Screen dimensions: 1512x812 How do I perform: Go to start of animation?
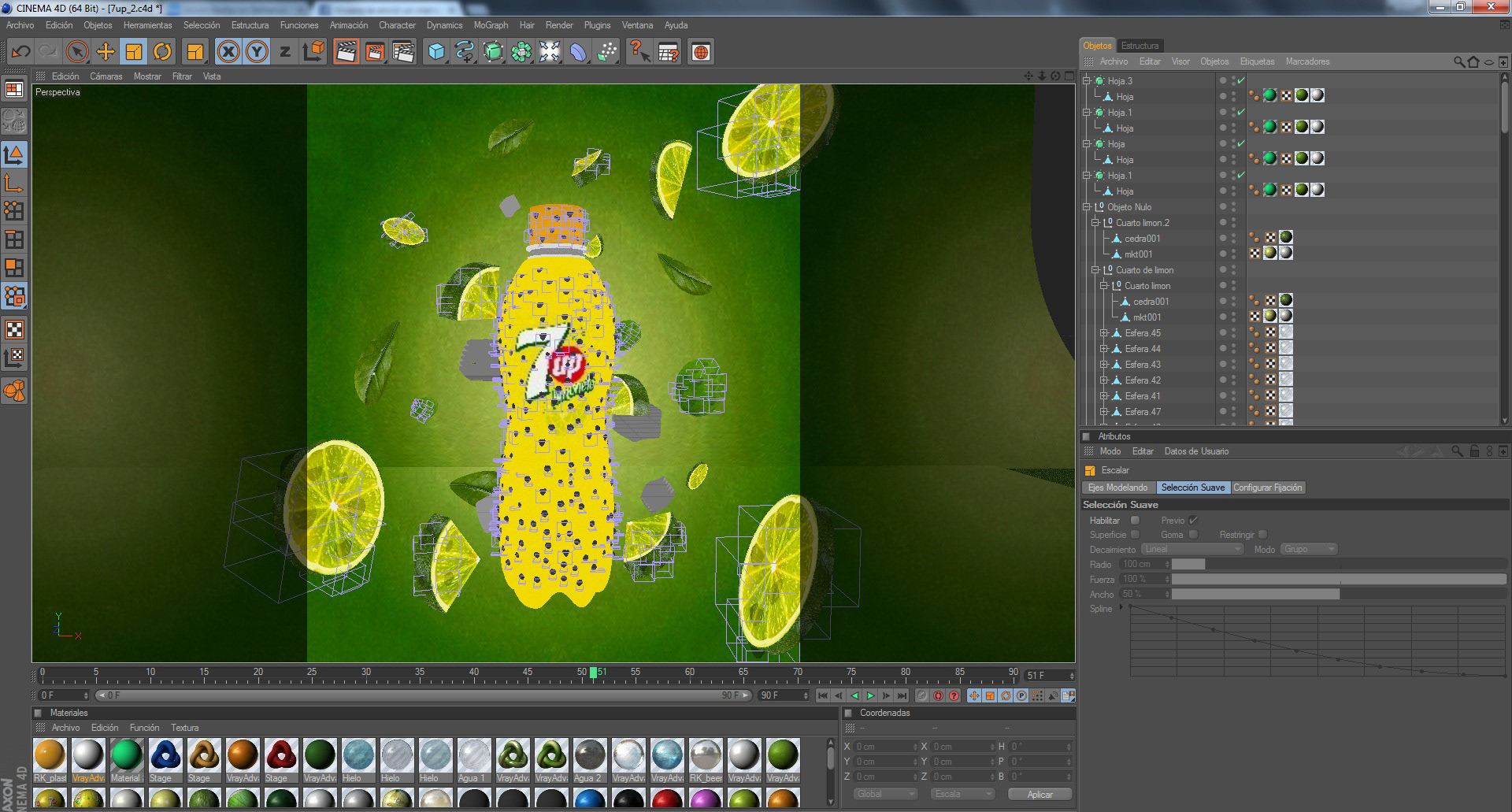(822, 695)
